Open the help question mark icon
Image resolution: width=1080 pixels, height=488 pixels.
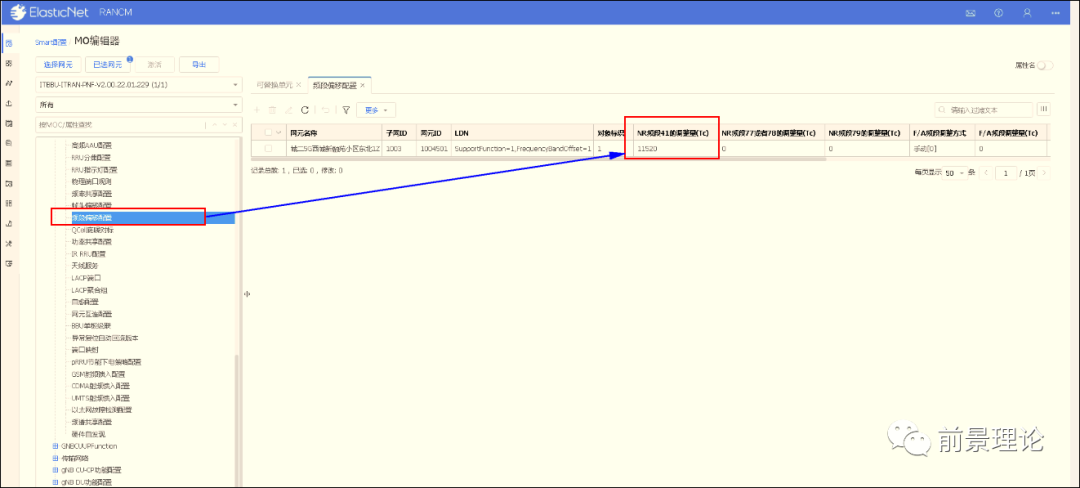click(x=998, y=13)
